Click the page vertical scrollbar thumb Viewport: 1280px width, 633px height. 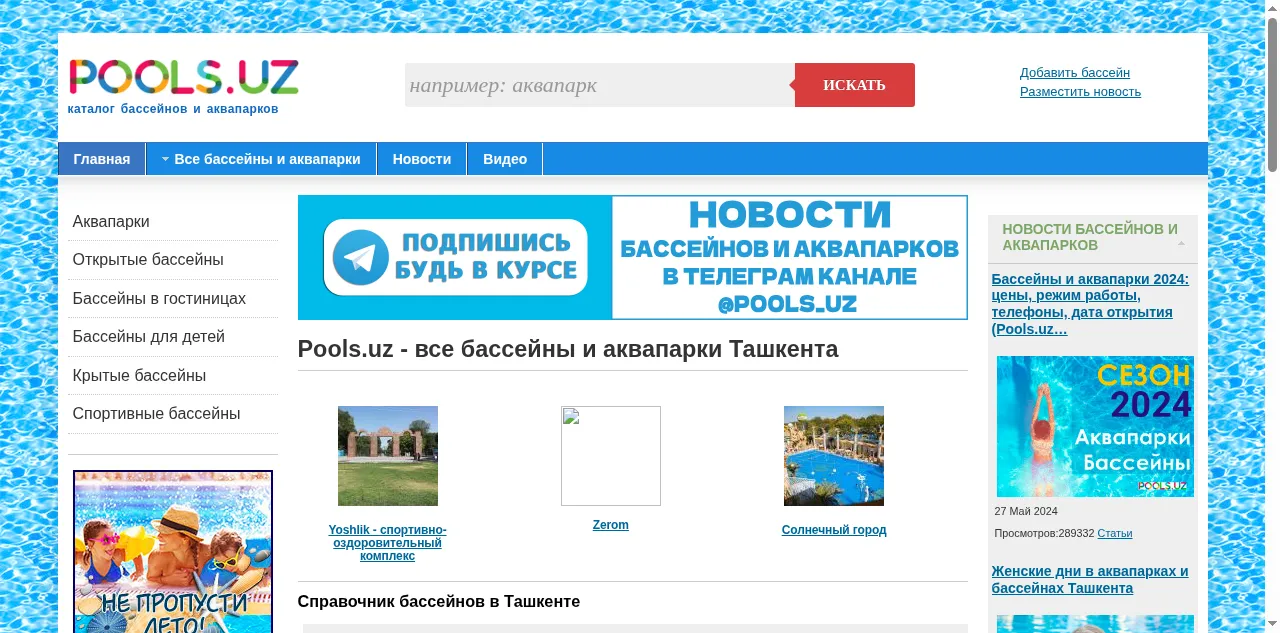[1272, 95]
